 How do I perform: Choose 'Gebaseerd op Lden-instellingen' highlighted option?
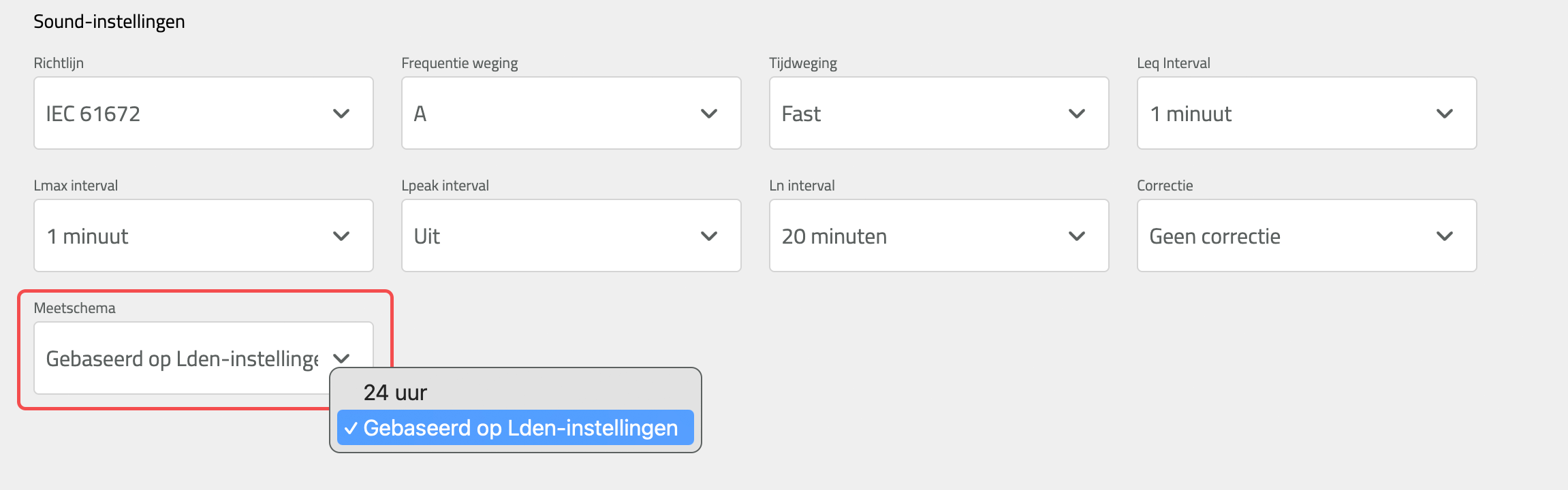520,428
